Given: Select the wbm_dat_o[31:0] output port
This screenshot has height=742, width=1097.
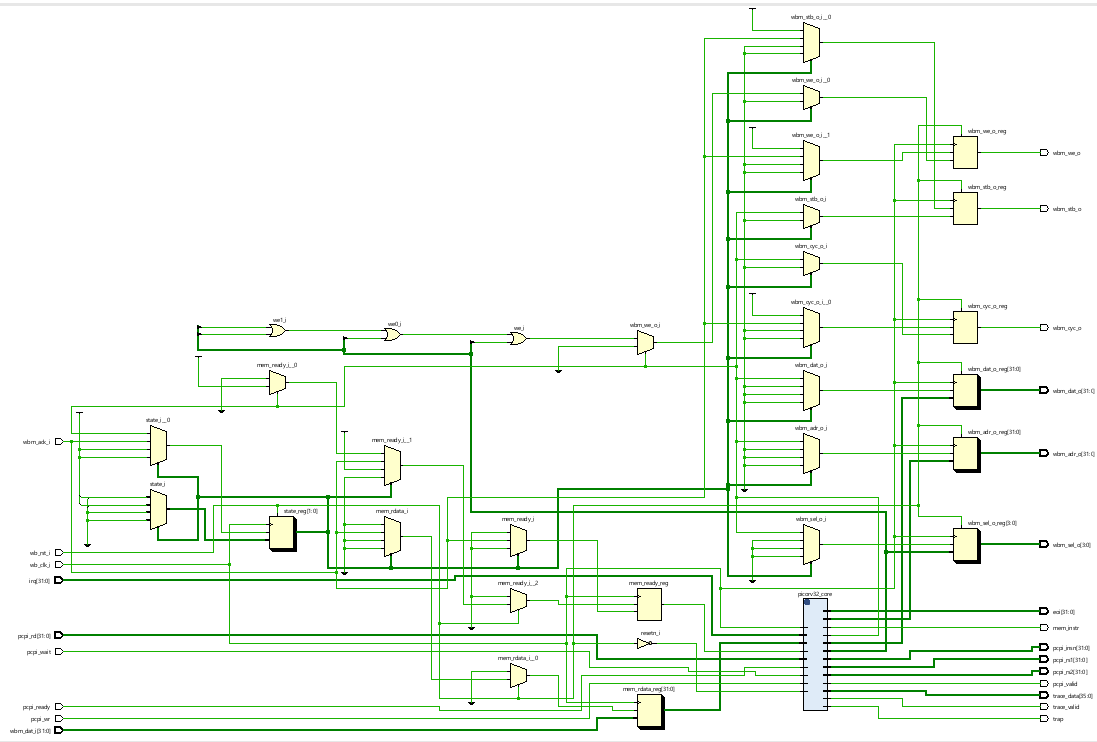Looking at the screenshot, I should (1045, 390).
